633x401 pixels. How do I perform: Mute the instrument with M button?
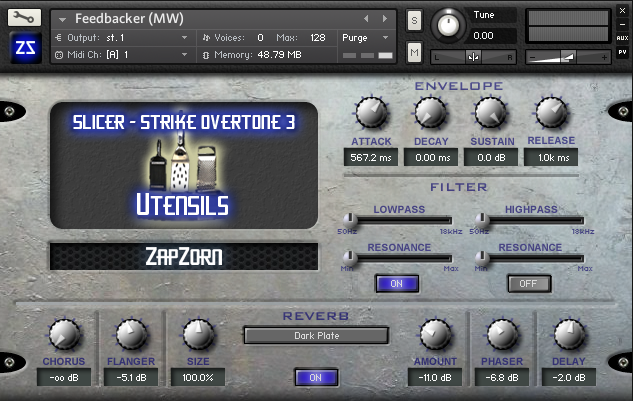tap(414, 51)
